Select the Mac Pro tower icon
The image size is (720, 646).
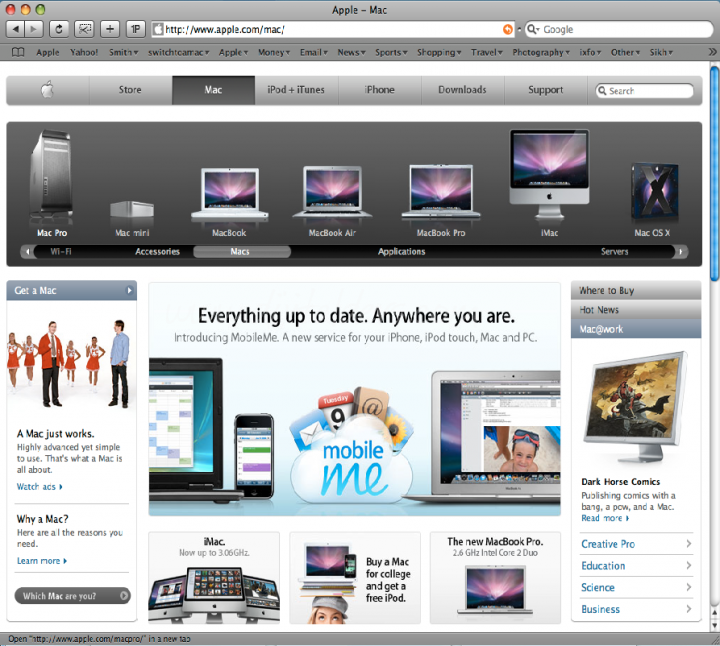coord(52,178)
